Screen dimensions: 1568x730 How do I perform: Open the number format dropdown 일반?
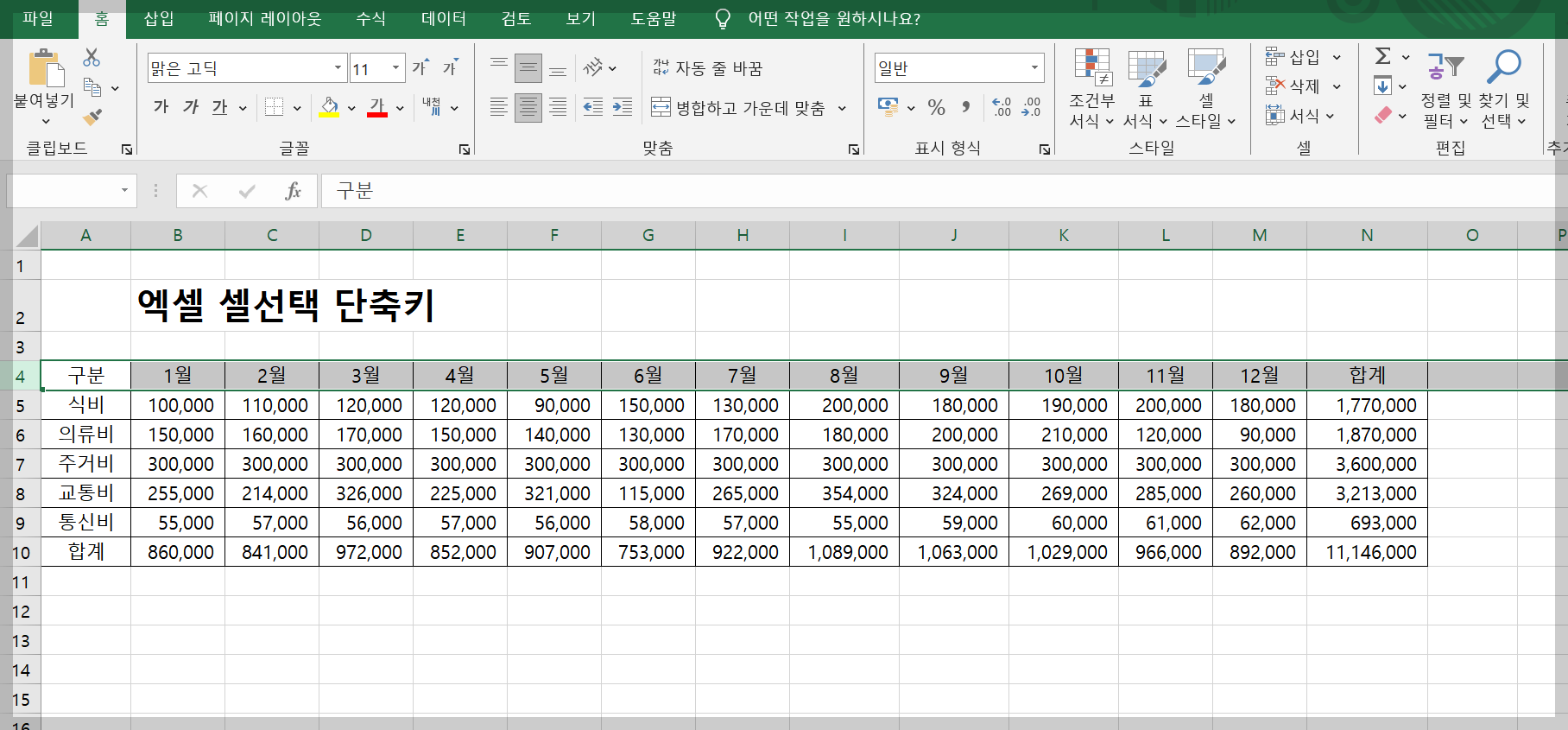pyautogui.click(x=959, y=67)
